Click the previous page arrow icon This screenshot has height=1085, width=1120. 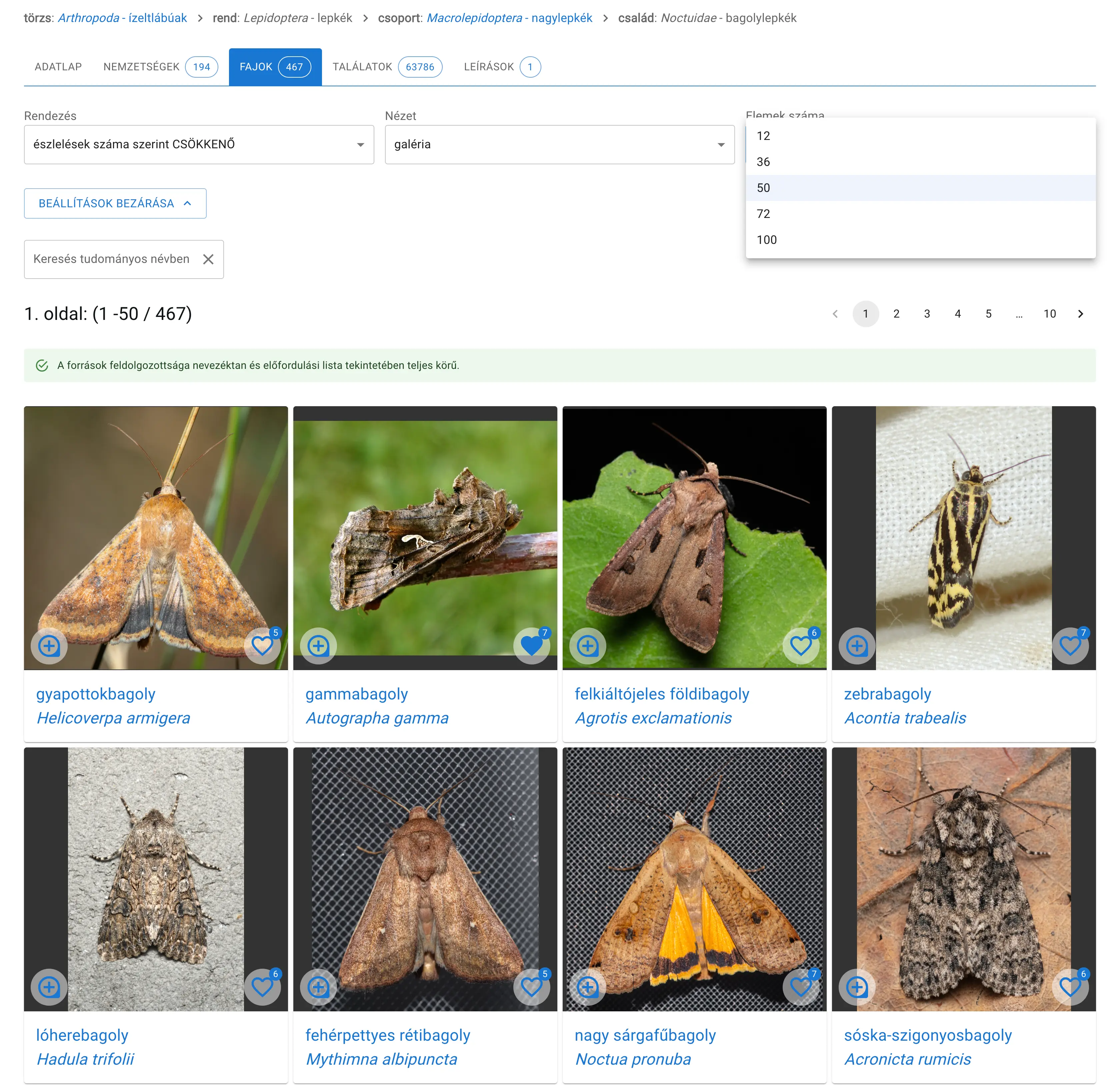click(835, 314)
